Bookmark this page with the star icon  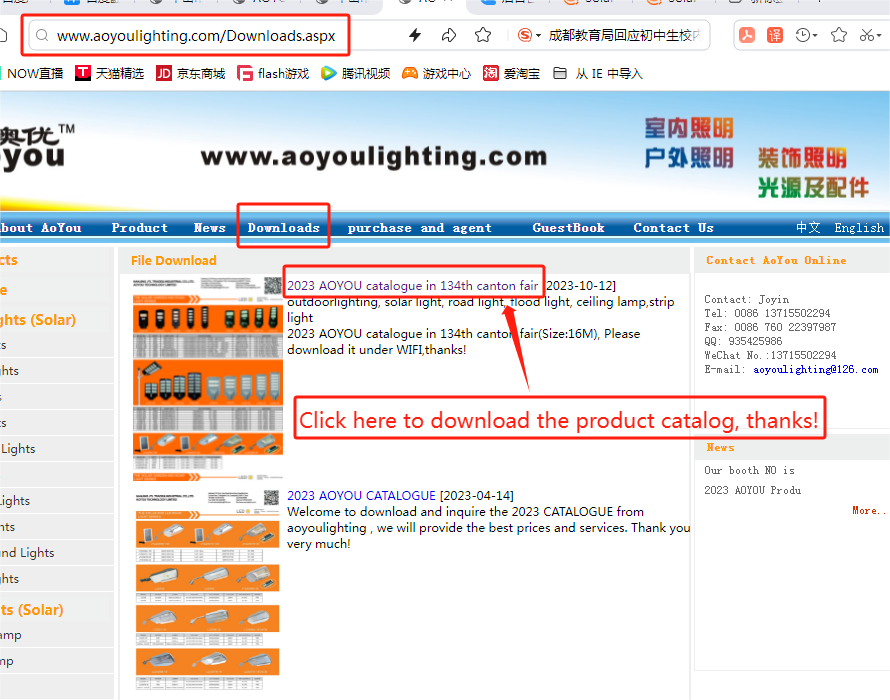click(x=483, y=36)
